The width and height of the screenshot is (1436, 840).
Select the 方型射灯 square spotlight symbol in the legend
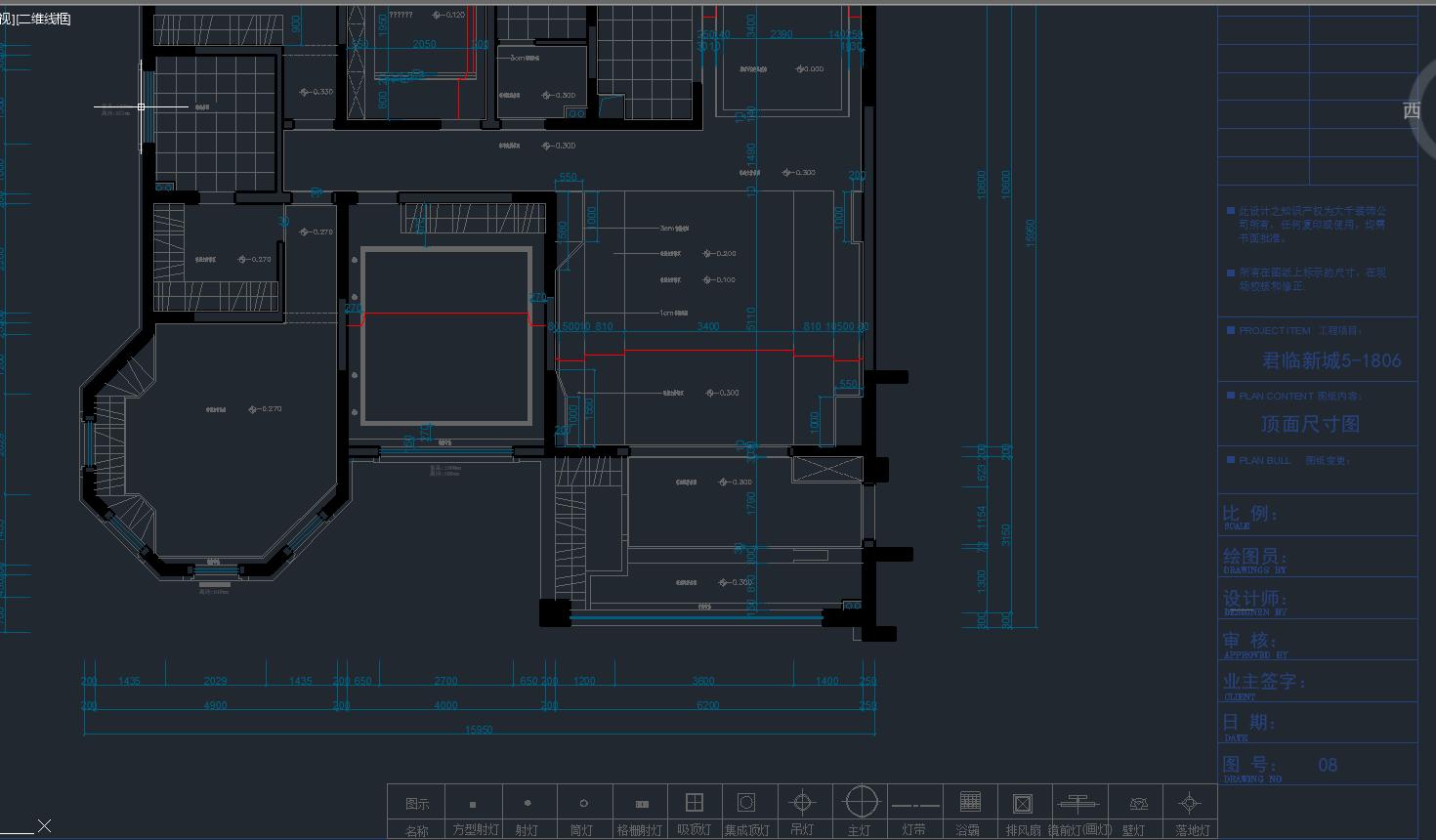(473, 805)
